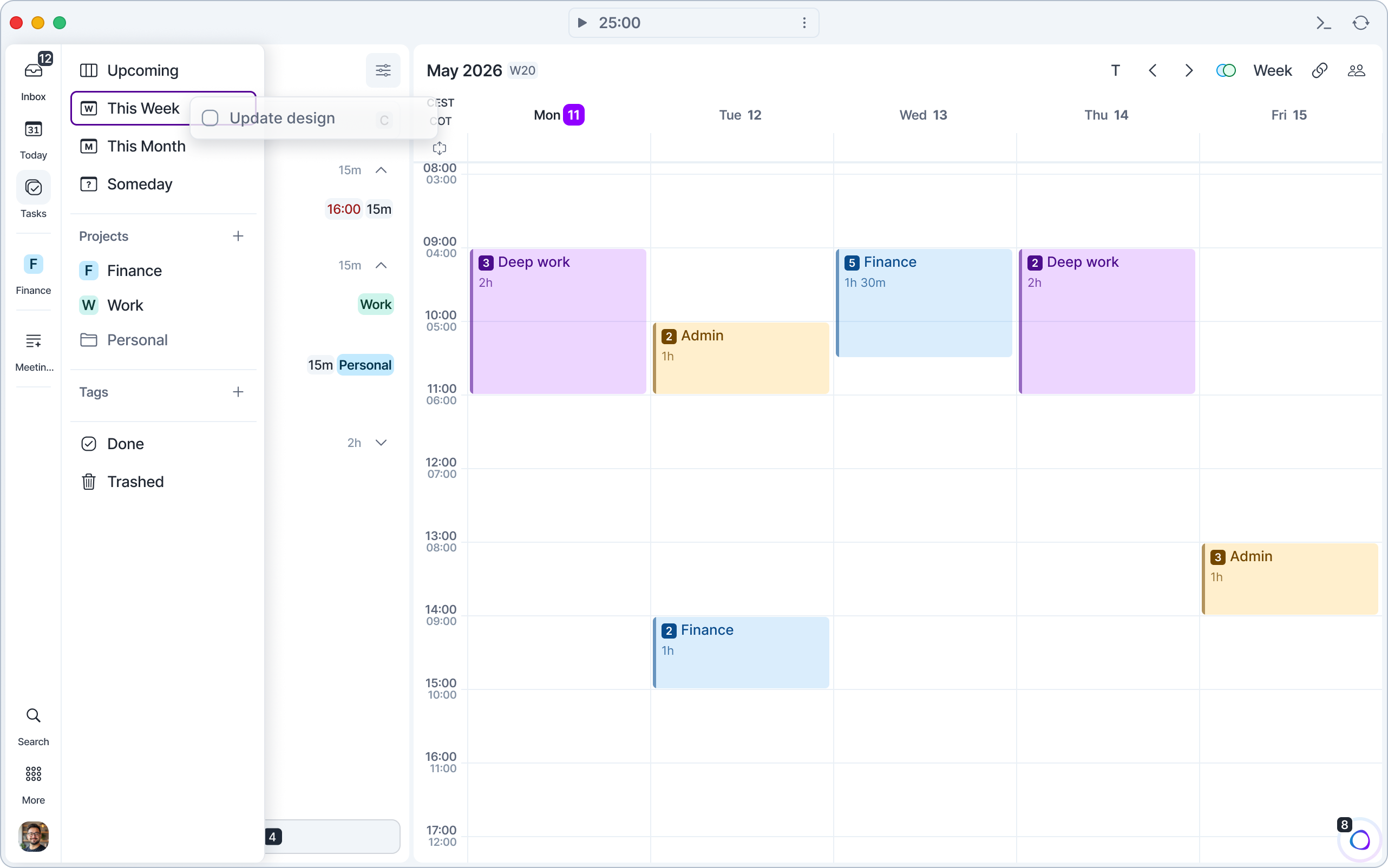Open the calendar share link icon
This screenshot has height=868, width=1388.
pyautogui.click(x=1319, y=70)
